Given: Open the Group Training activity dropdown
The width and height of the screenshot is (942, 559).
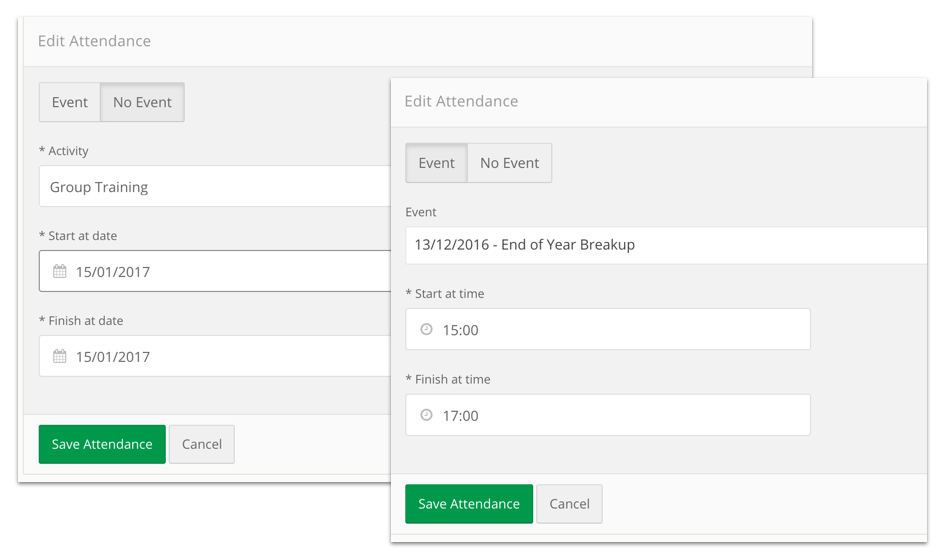Looking at the screenshot, I should tap(214, 186).
